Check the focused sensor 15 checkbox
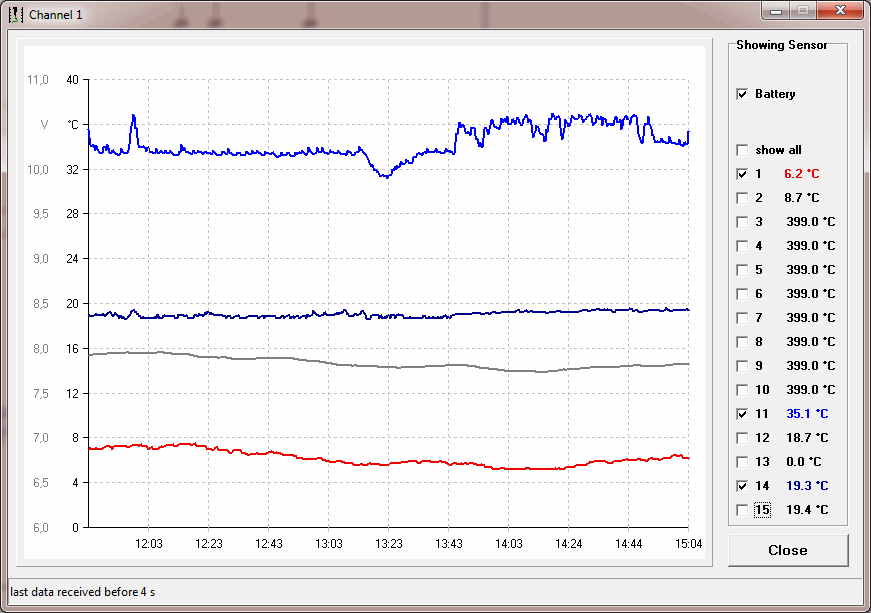871x613 pixels. [x=742, y=510]
